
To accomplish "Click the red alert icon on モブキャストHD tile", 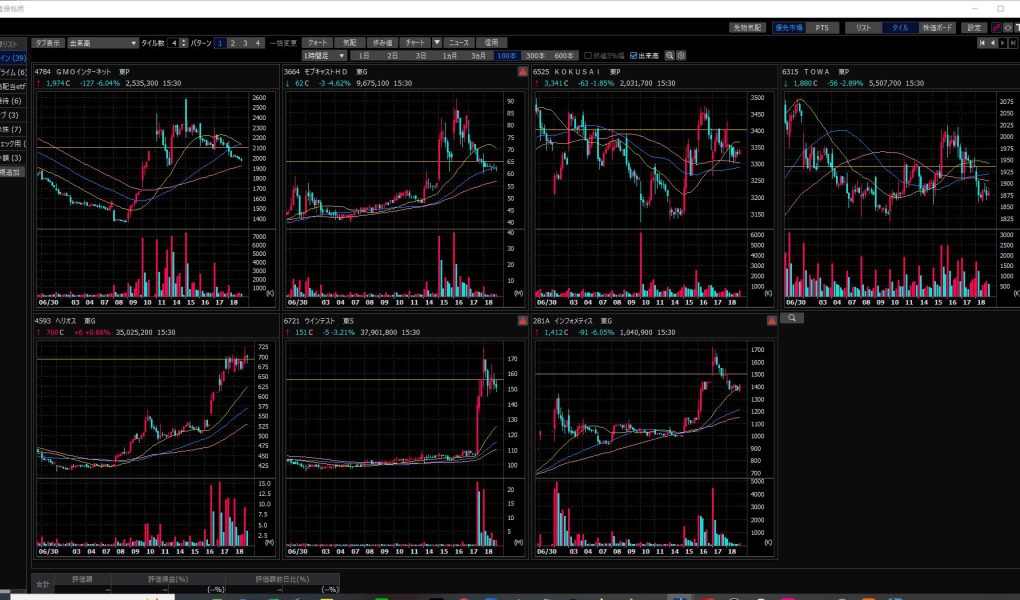I will click(x=522, y=73).
